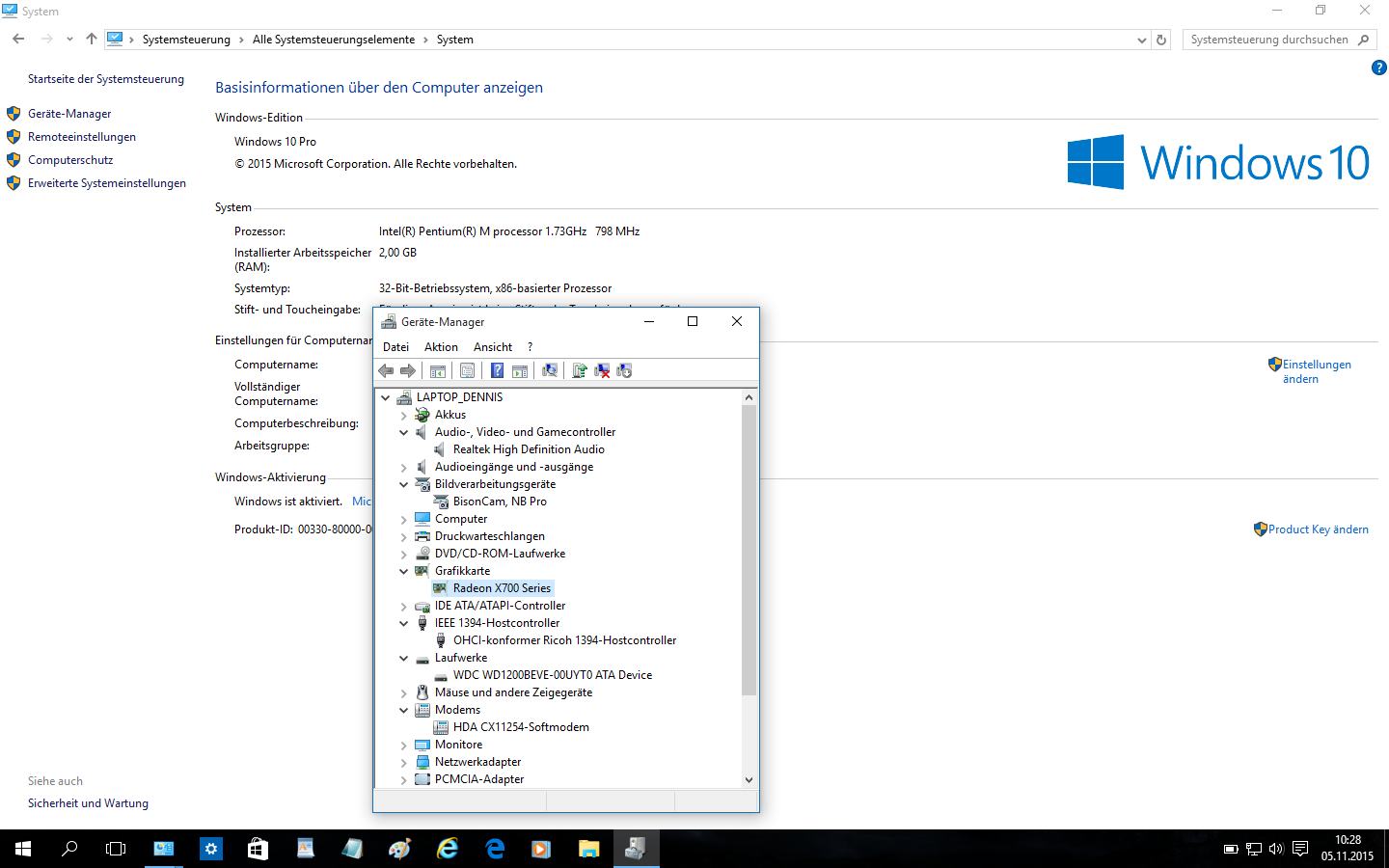
Task: Open Geräte-Manager link in left sidebar
Action: click(x=69, y=114)
